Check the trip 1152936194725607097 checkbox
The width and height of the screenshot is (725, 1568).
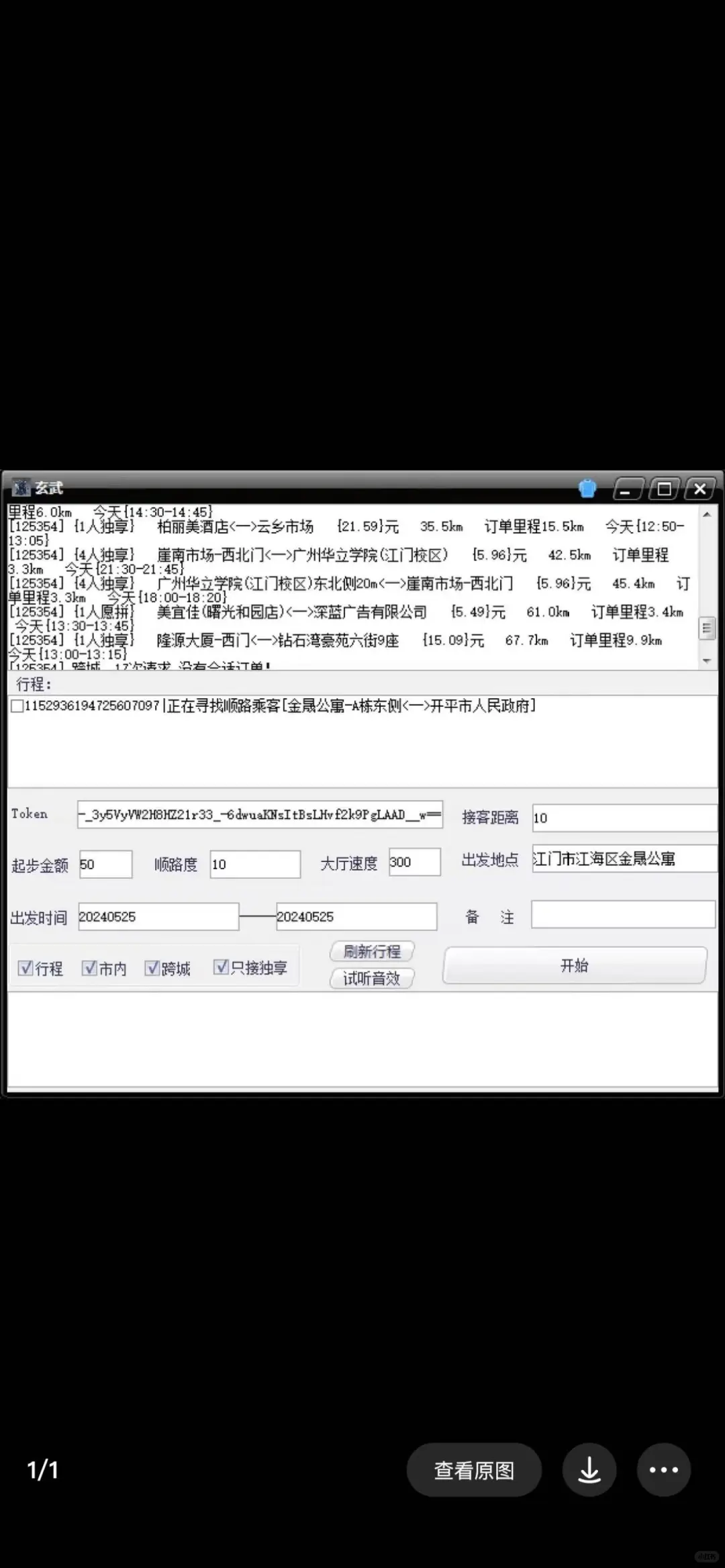(x=17, y=705)
